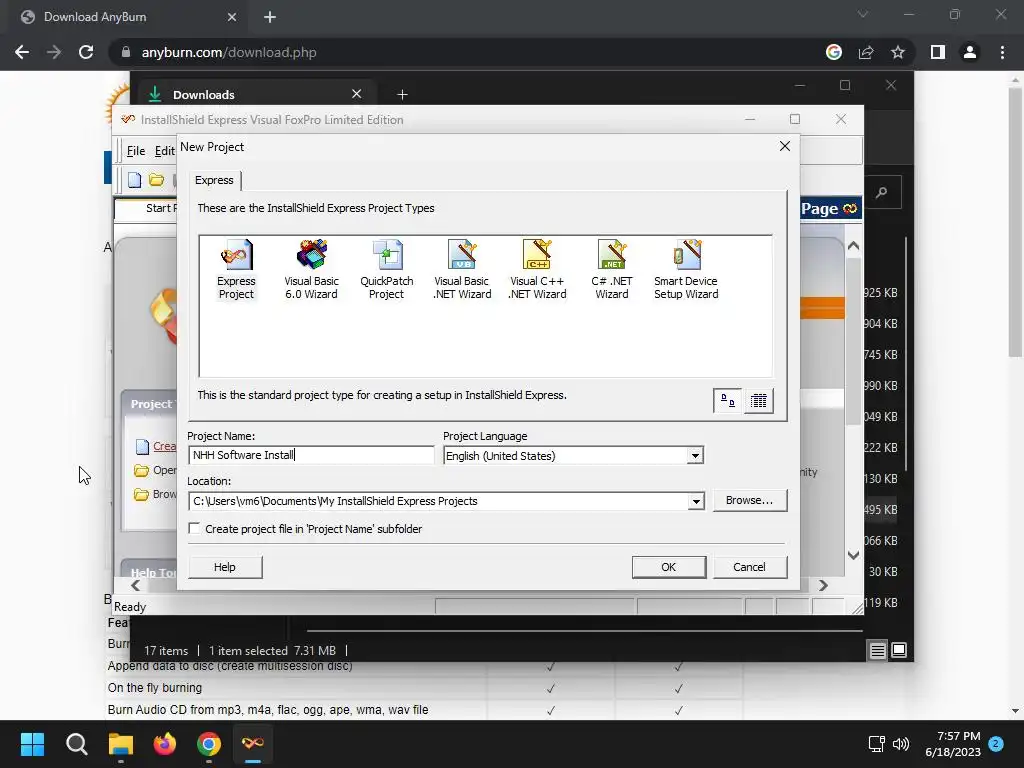Viewport: 1024px width, 768px height.
Task: Open File Explorer from the taskbar
Action: [121, 744]
